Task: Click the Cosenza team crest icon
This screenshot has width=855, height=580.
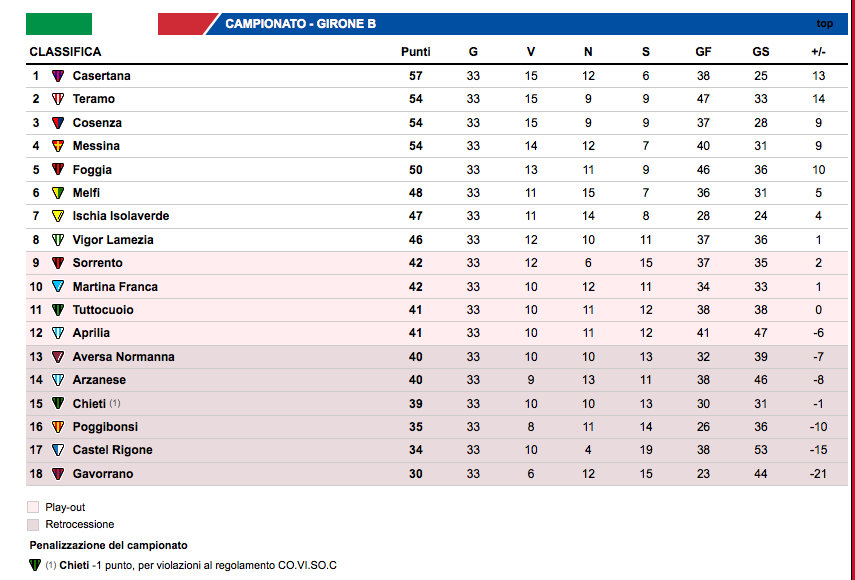Action: point(58,123)
